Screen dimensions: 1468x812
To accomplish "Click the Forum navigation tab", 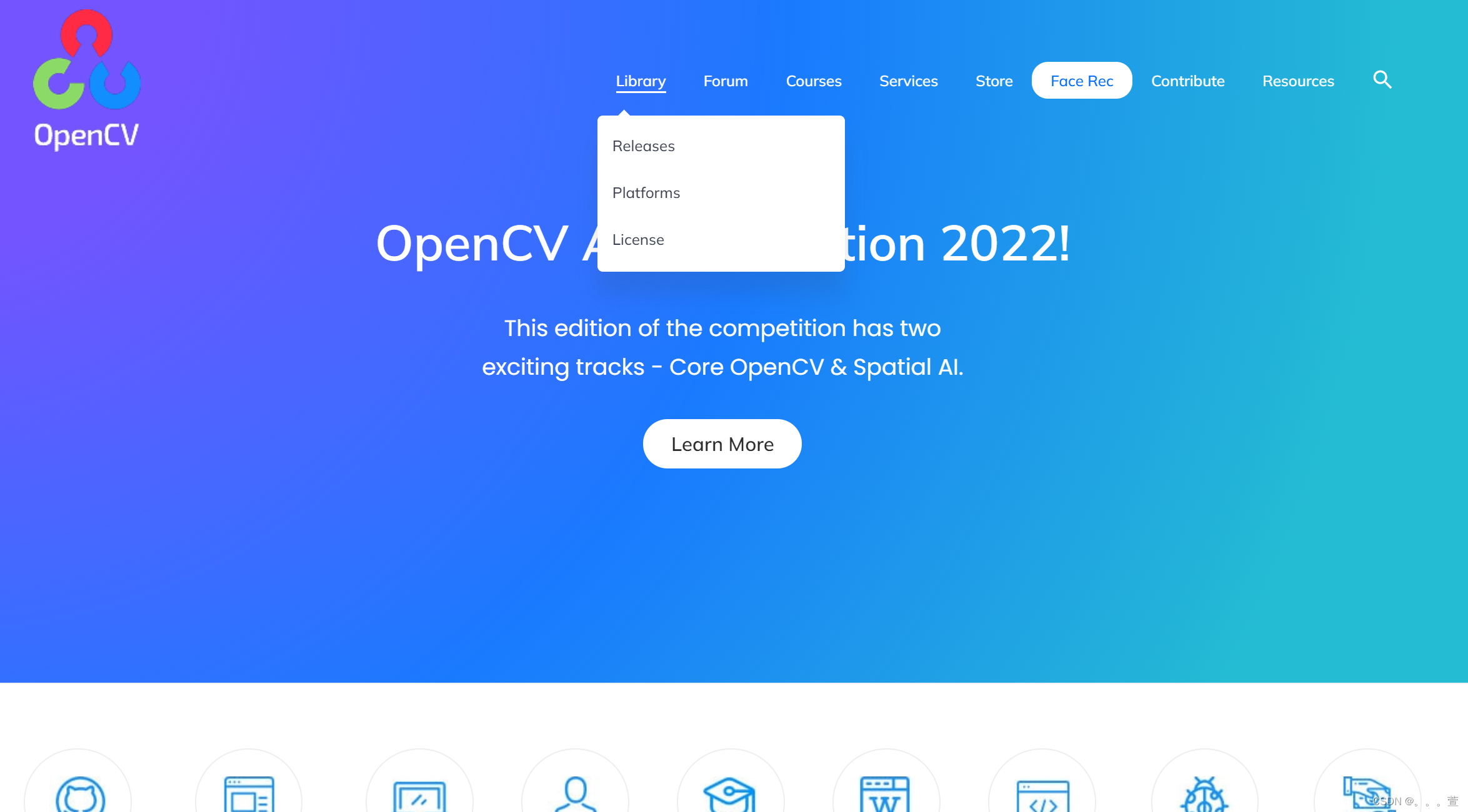I will pyautogui.click(x=726, y=81).
